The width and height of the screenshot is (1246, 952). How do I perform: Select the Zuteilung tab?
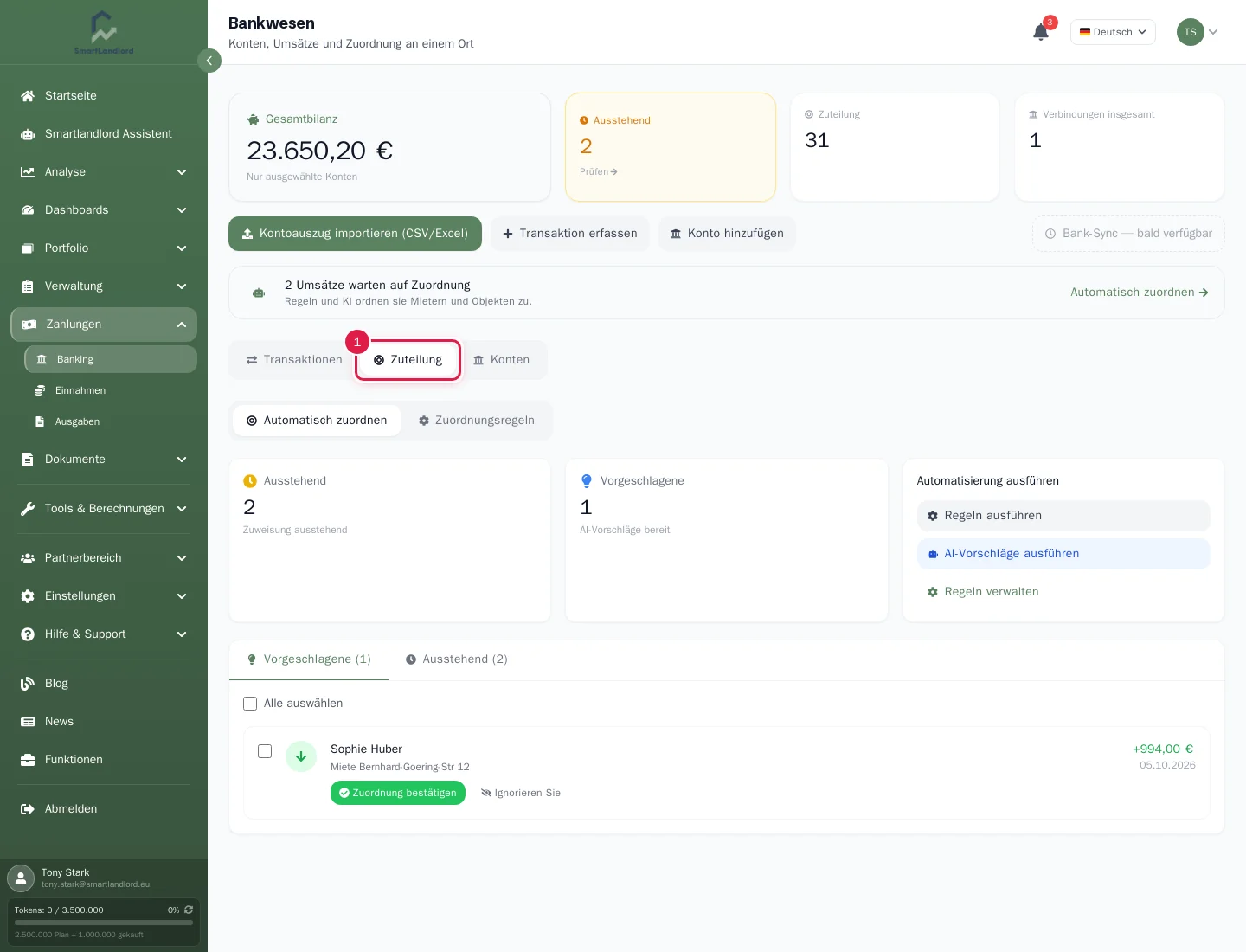click(x=408, y=360)
